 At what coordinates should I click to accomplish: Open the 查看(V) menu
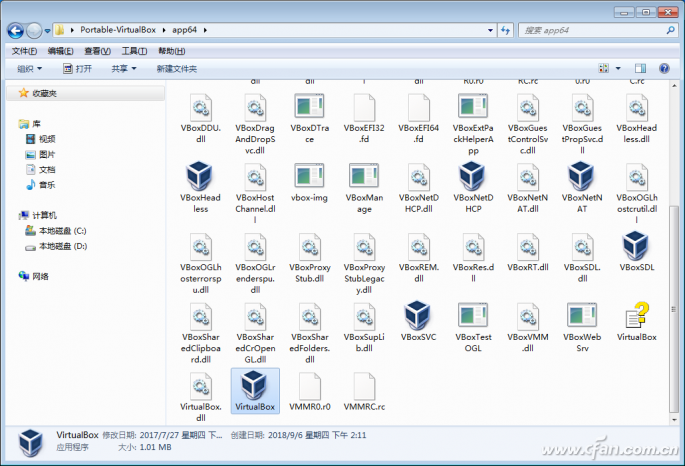pos(97,51)
